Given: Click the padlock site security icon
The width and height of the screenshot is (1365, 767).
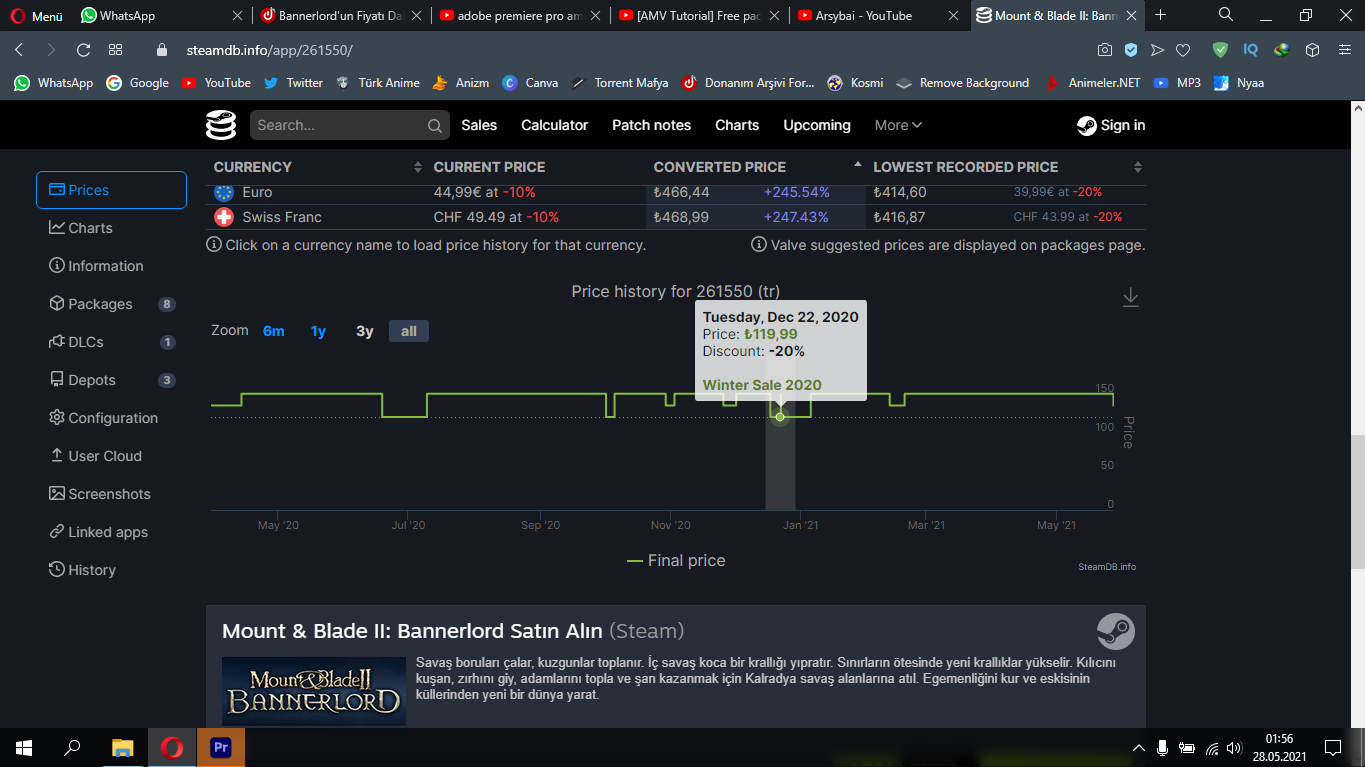Looking at the screenshot, I should [162, 50].
